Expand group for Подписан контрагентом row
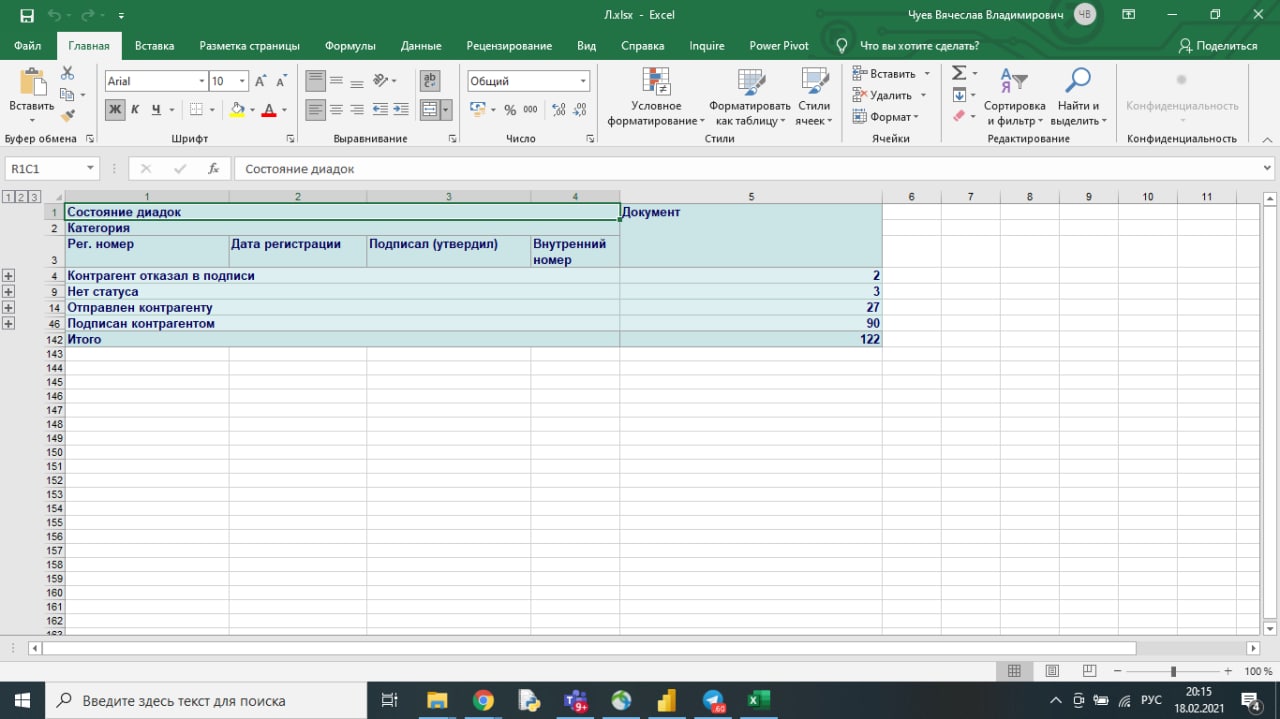The width and height of the screenshot is (1280, 719). pos(9,323)
